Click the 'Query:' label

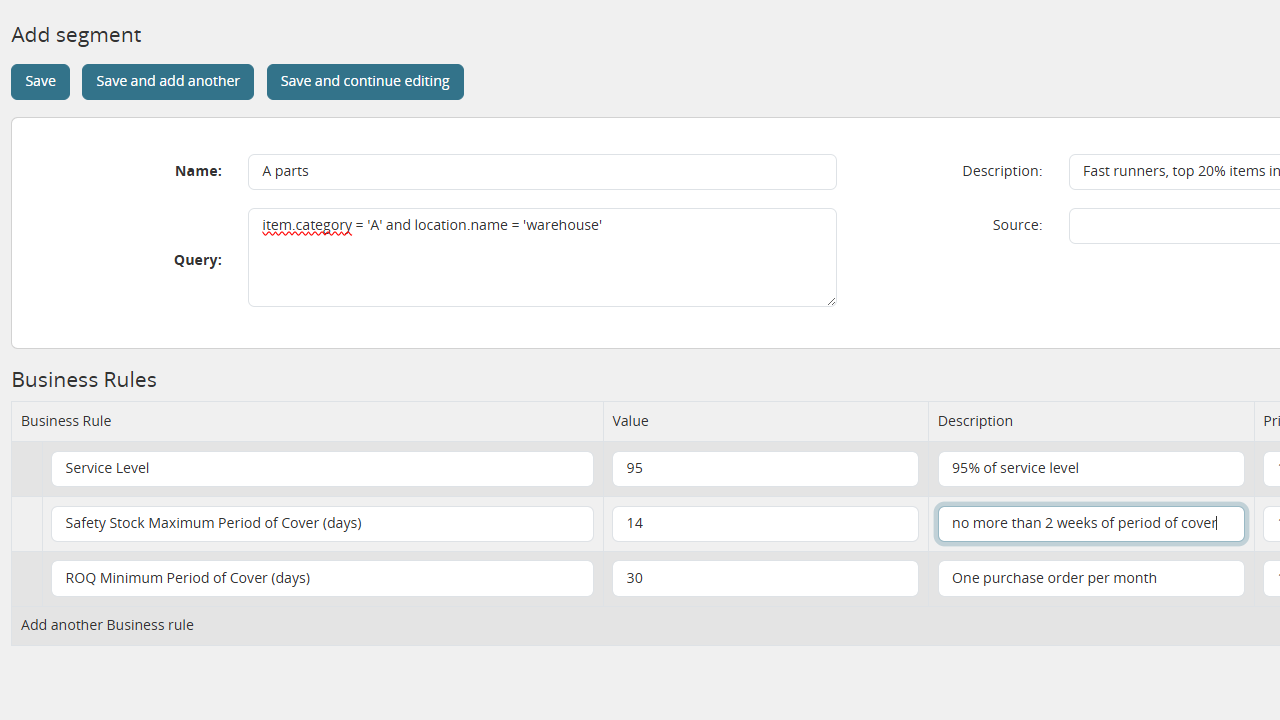pos(198,260)
